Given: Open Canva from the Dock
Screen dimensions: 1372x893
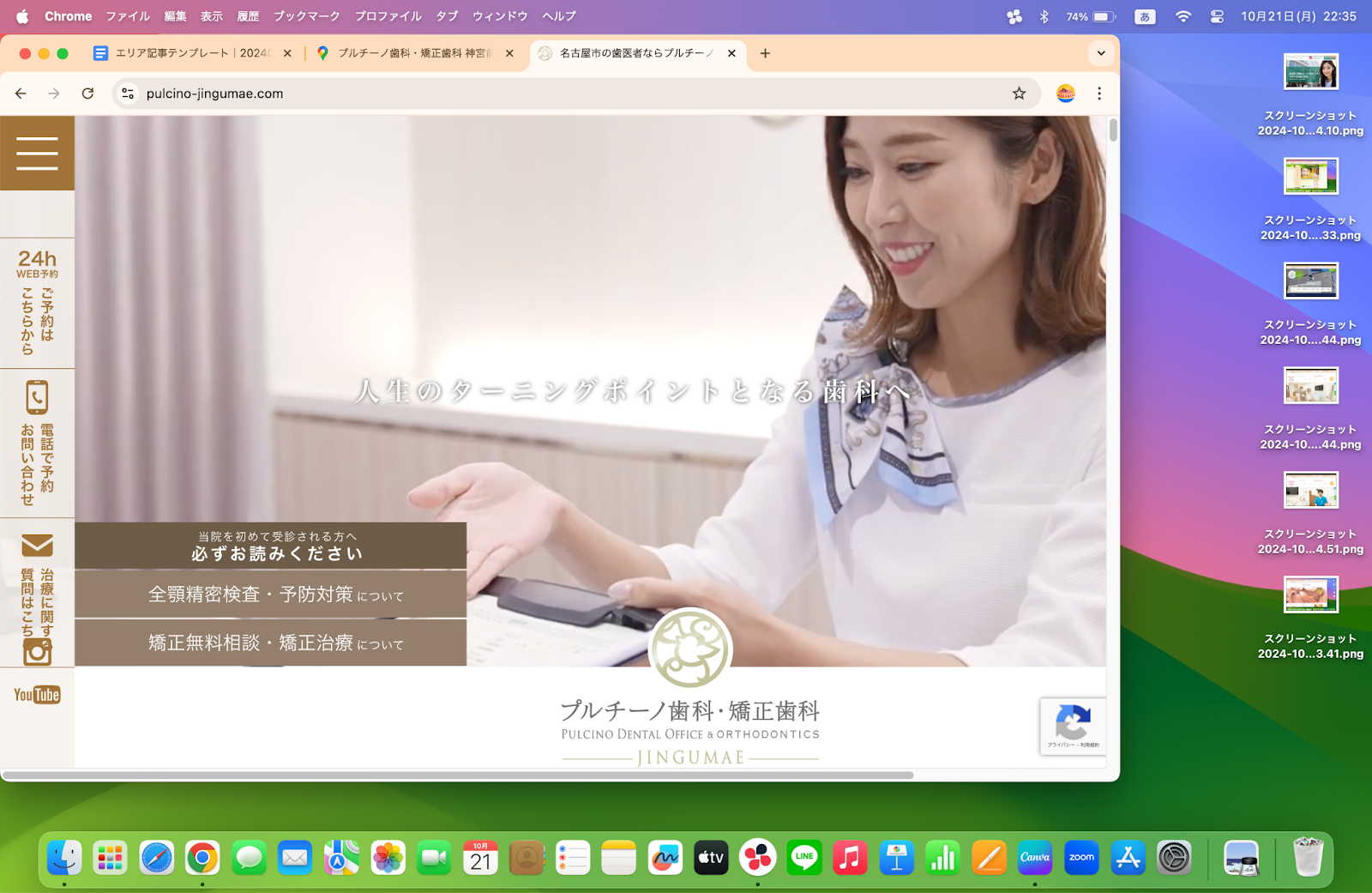Looking at the screenshot, I should (x=1035, y=857).
